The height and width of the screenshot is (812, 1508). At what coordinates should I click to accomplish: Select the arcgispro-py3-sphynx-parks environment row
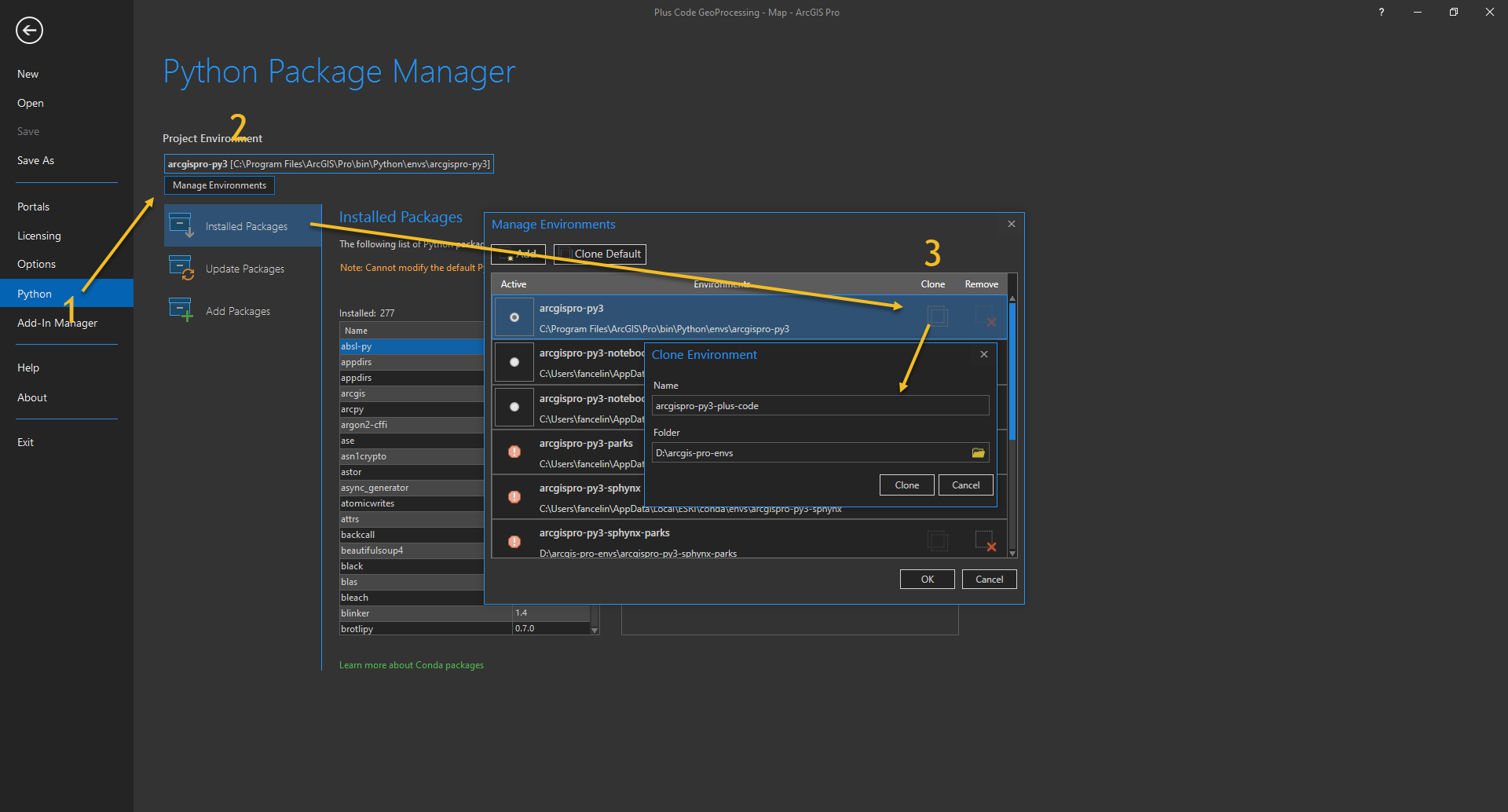(x=749, y=540)
